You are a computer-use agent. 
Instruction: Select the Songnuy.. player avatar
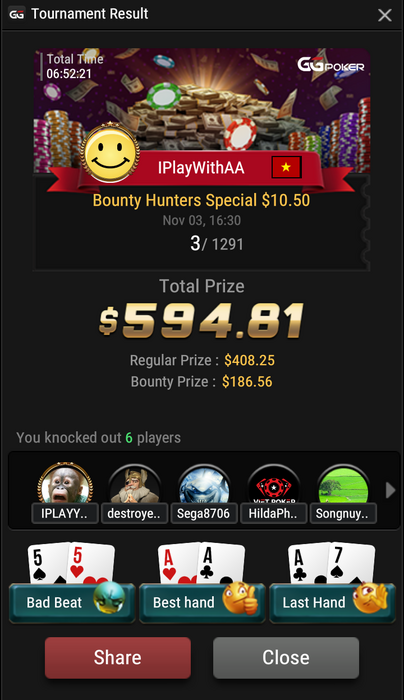(343, 486)
